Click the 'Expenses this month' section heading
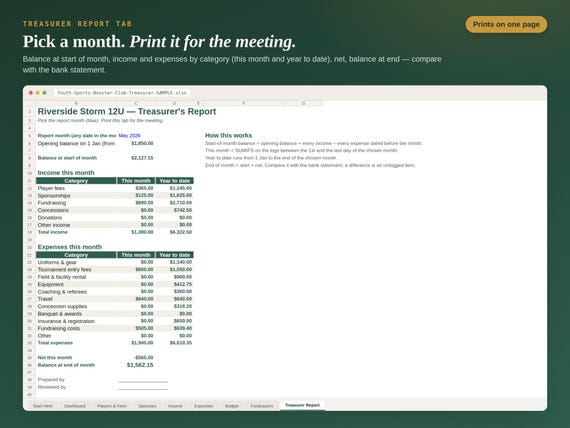 (x=70, y=247)
